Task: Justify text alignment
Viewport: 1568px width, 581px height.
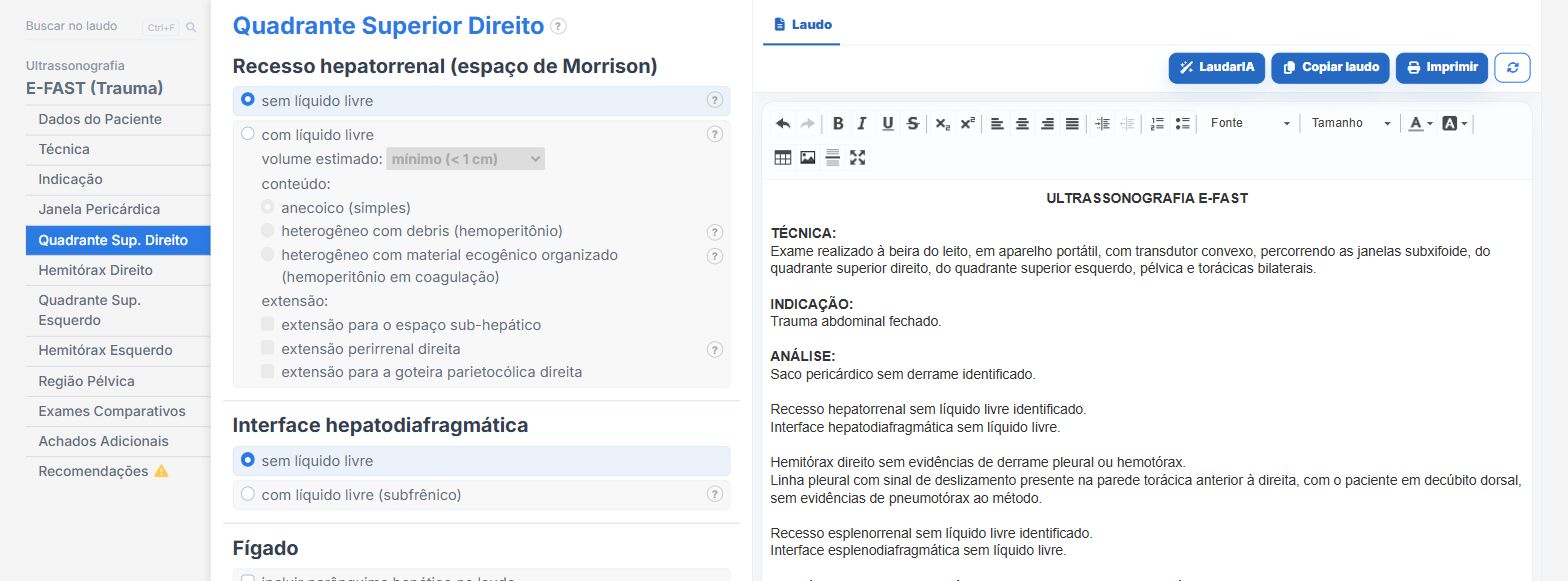Action: point(1072,123)
